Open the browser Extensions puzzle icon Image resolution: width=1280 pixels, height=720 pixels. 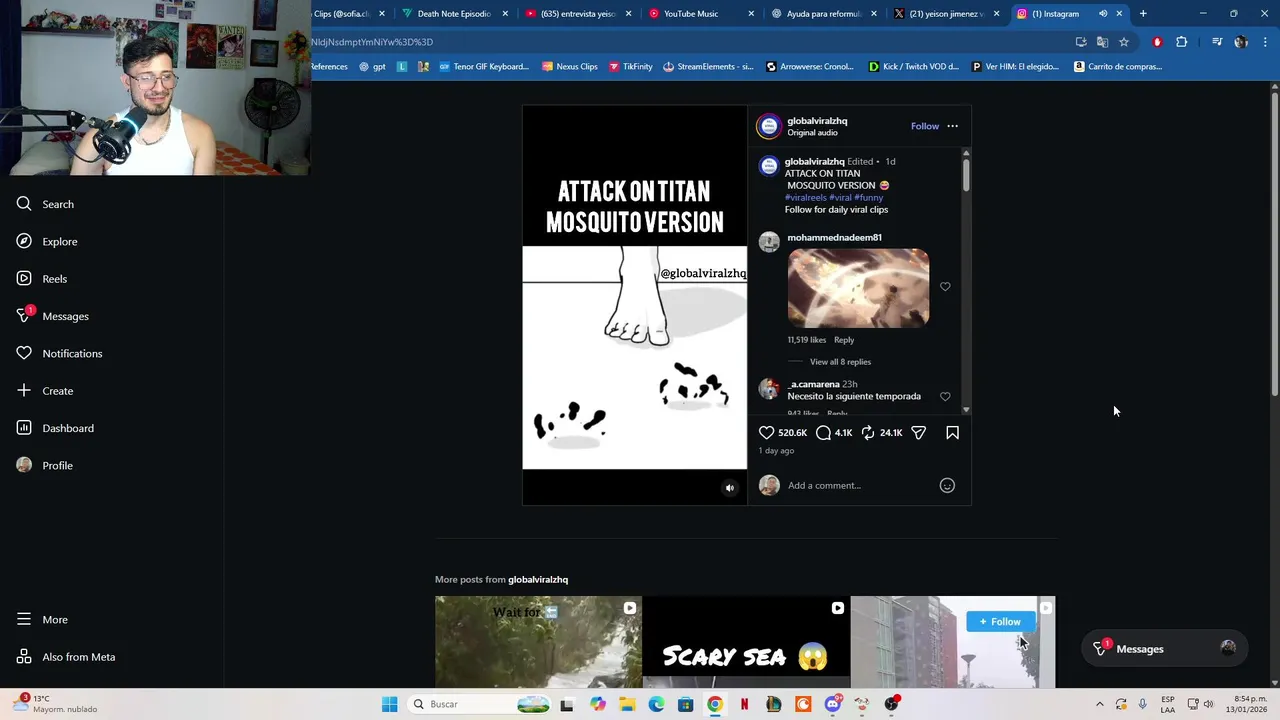[1182, 42]
